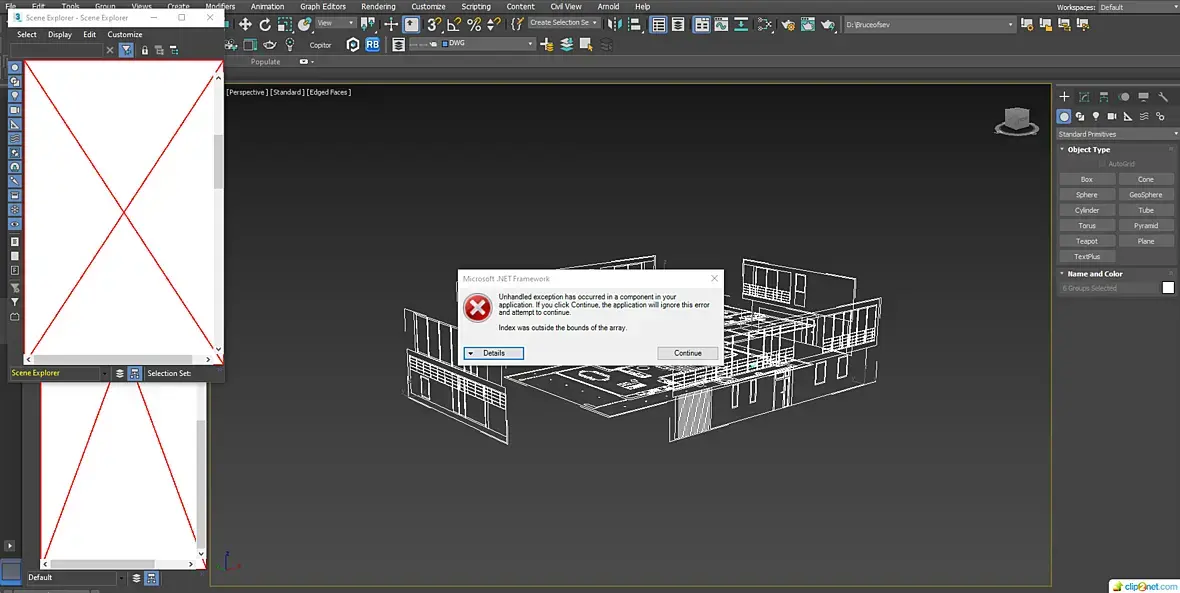Toggle Angle Snap in main toolbar

click(x=454, y=24)
